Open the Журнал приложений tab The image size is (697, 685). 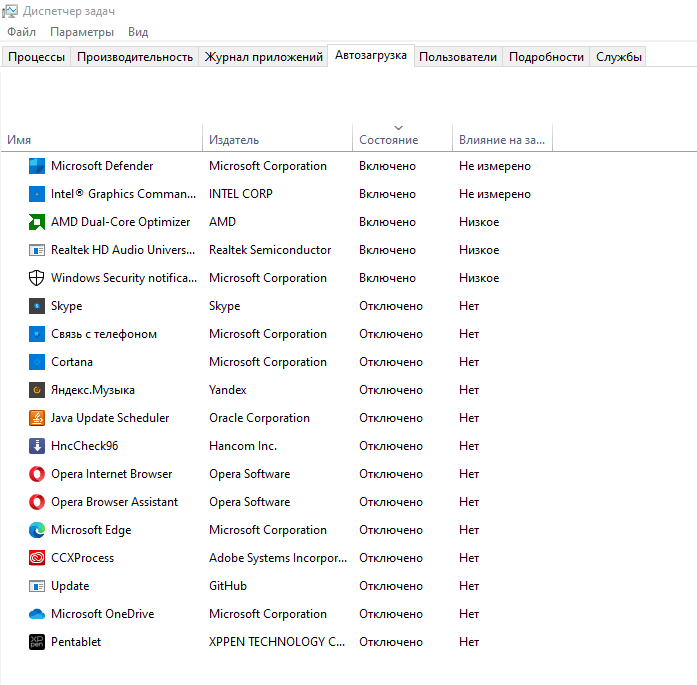click(x=263, y=57)
